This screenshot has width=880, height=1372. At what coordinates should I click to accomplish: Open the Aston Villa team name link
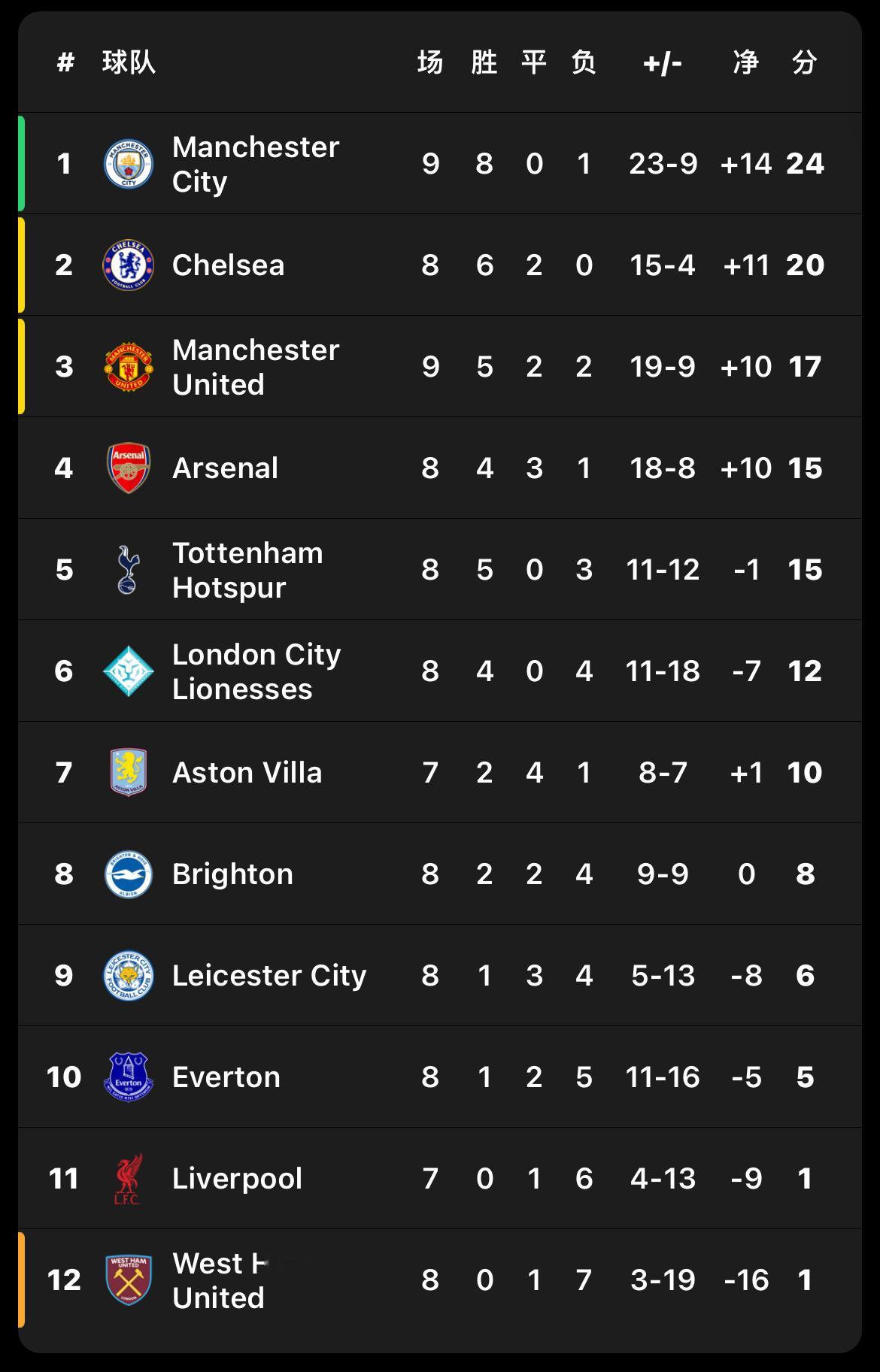[247, 772]
